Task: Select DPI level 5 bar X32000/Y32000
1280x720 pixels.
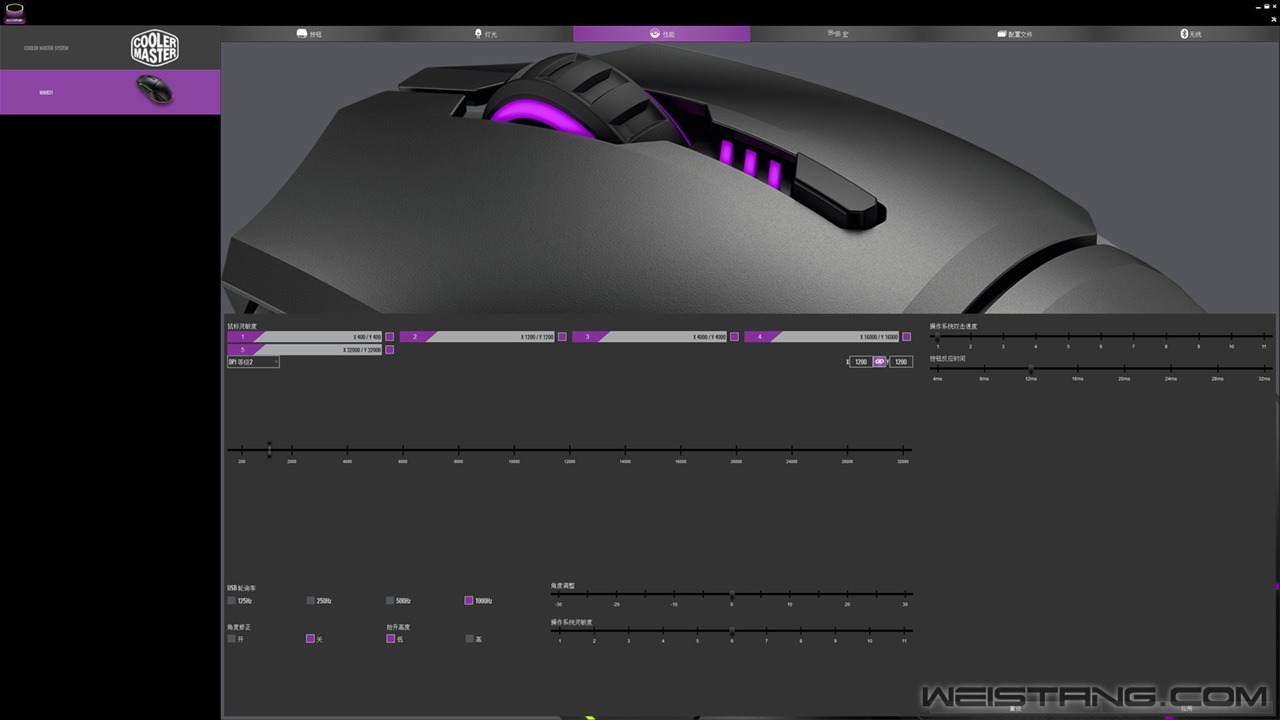Action: (305, 350)
